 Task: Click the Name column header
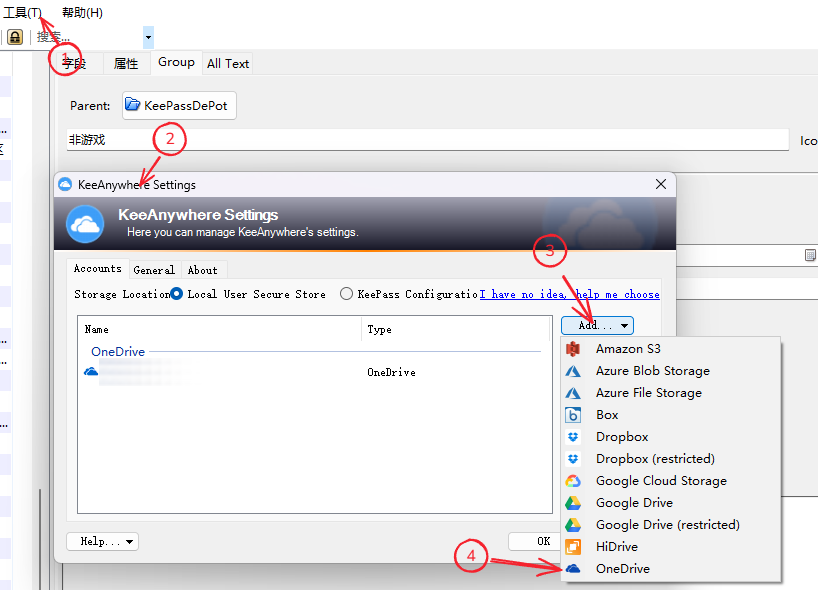(x=220, y=329)
